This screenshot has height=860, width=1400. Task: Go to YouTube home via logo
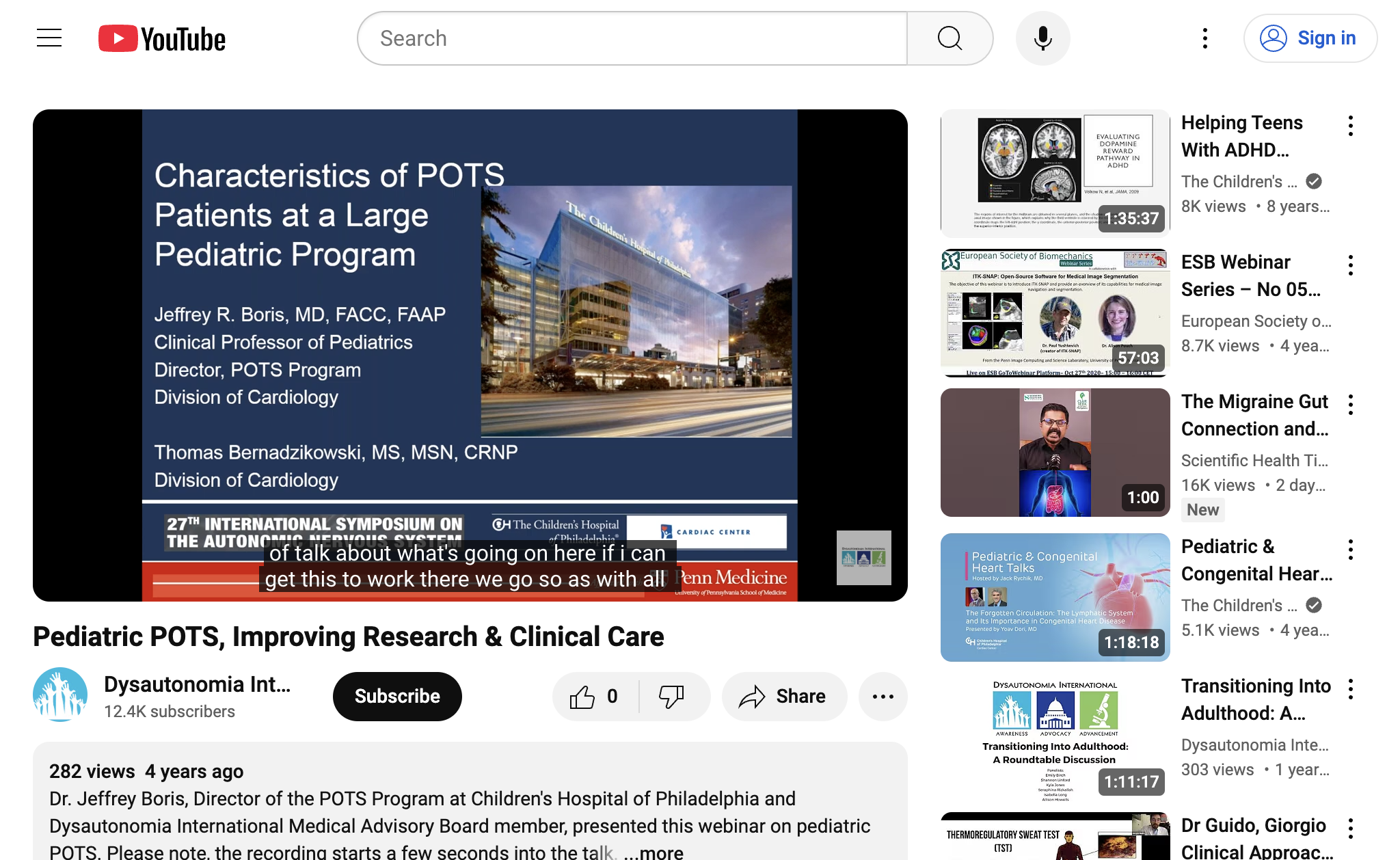point(162,39)
